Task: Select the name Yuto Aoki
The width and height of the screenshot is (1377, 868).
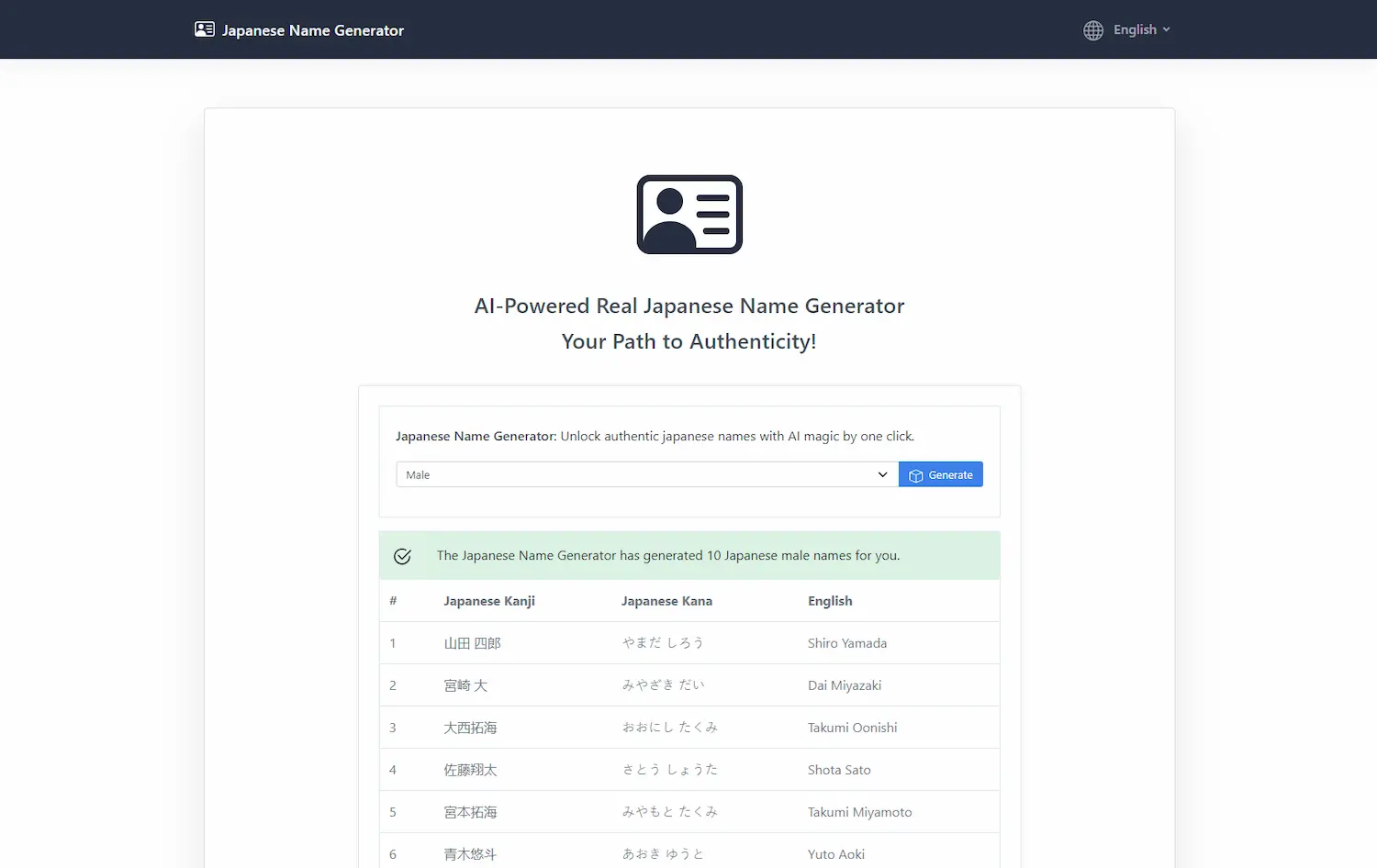Action: [x=835, y=853]
